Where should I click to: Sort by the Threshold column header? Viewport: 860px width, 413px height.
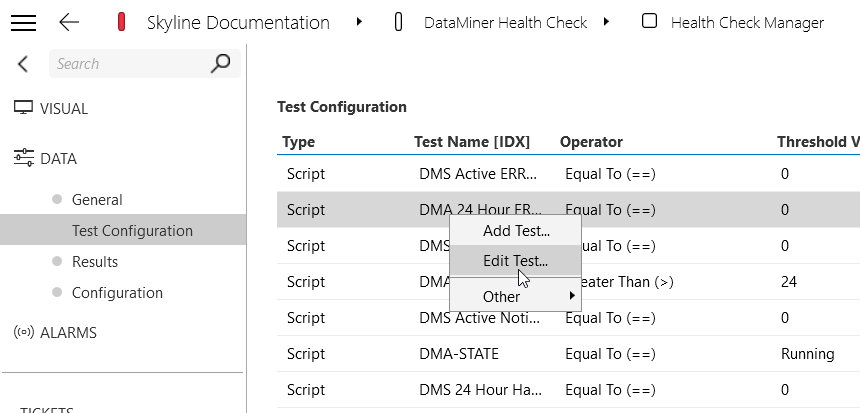coord(818,142)
